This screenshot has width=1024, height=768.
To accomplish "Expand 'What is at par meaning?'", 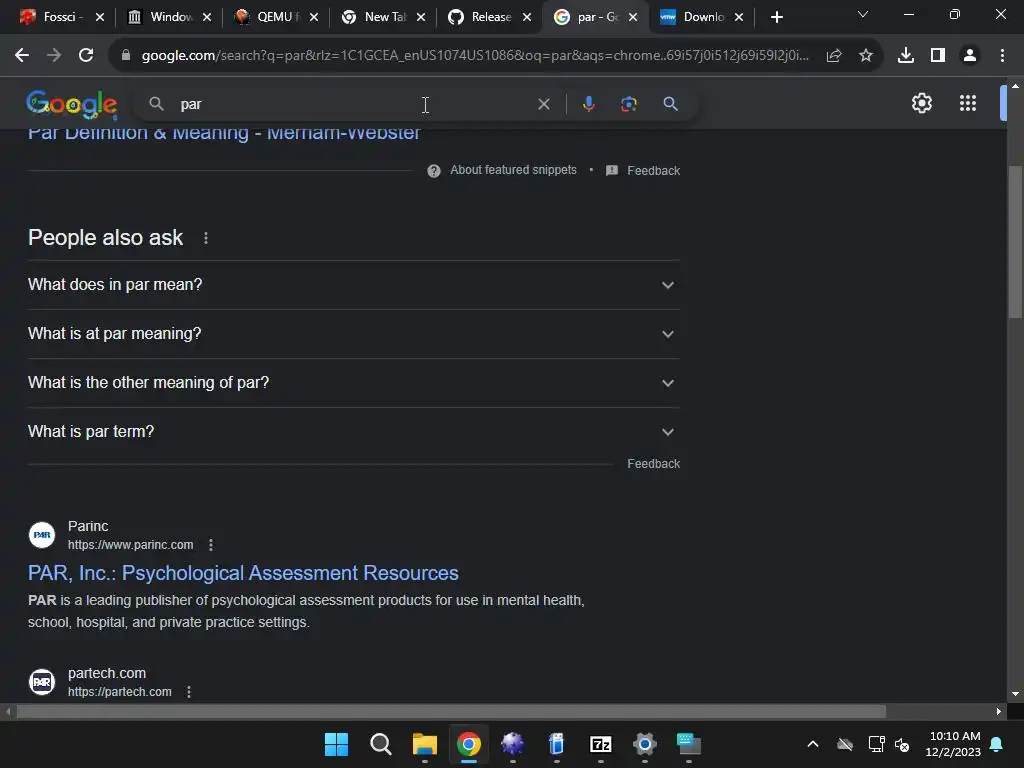I will pos(354,334).
